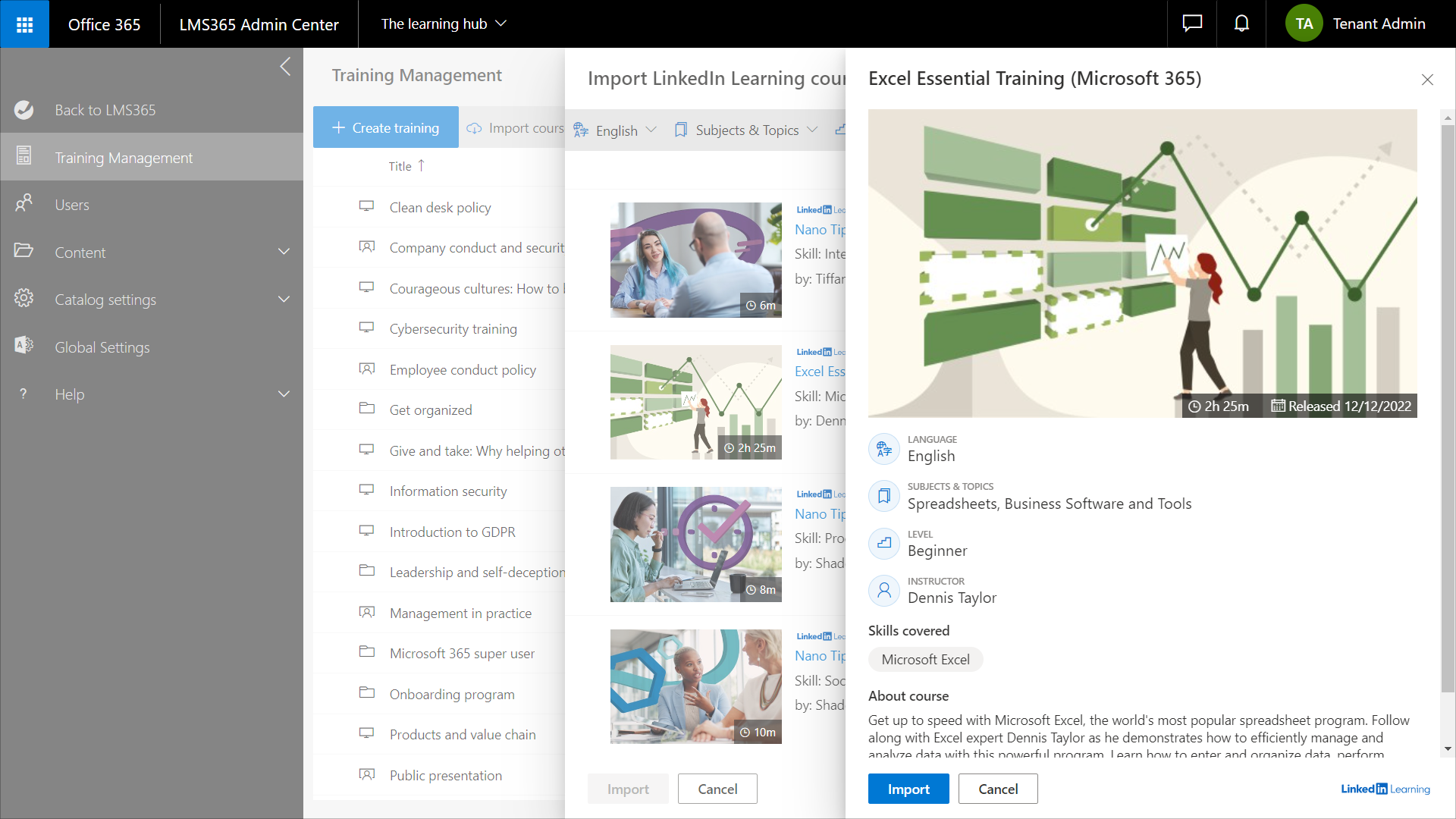The width and height of the screenshot is (1456, 819).
Task: Open LMS365 Admin Center link
Action: click(x=259, y=24)
